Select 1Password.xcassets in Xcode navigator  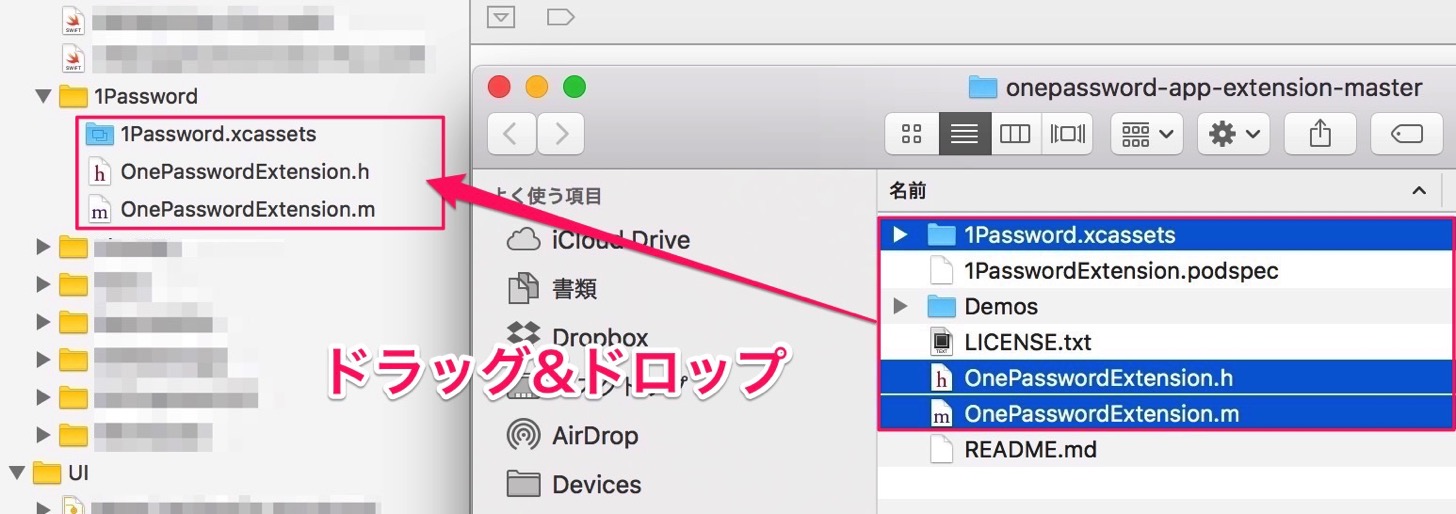218,133
